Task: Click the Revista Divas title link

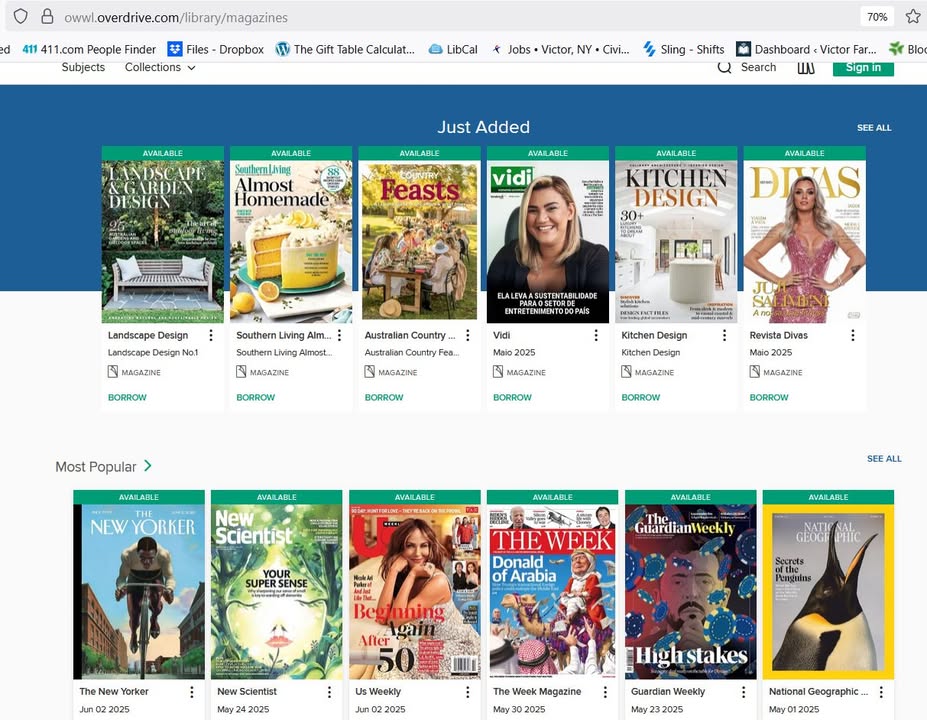Action: (x=778, y=335)
